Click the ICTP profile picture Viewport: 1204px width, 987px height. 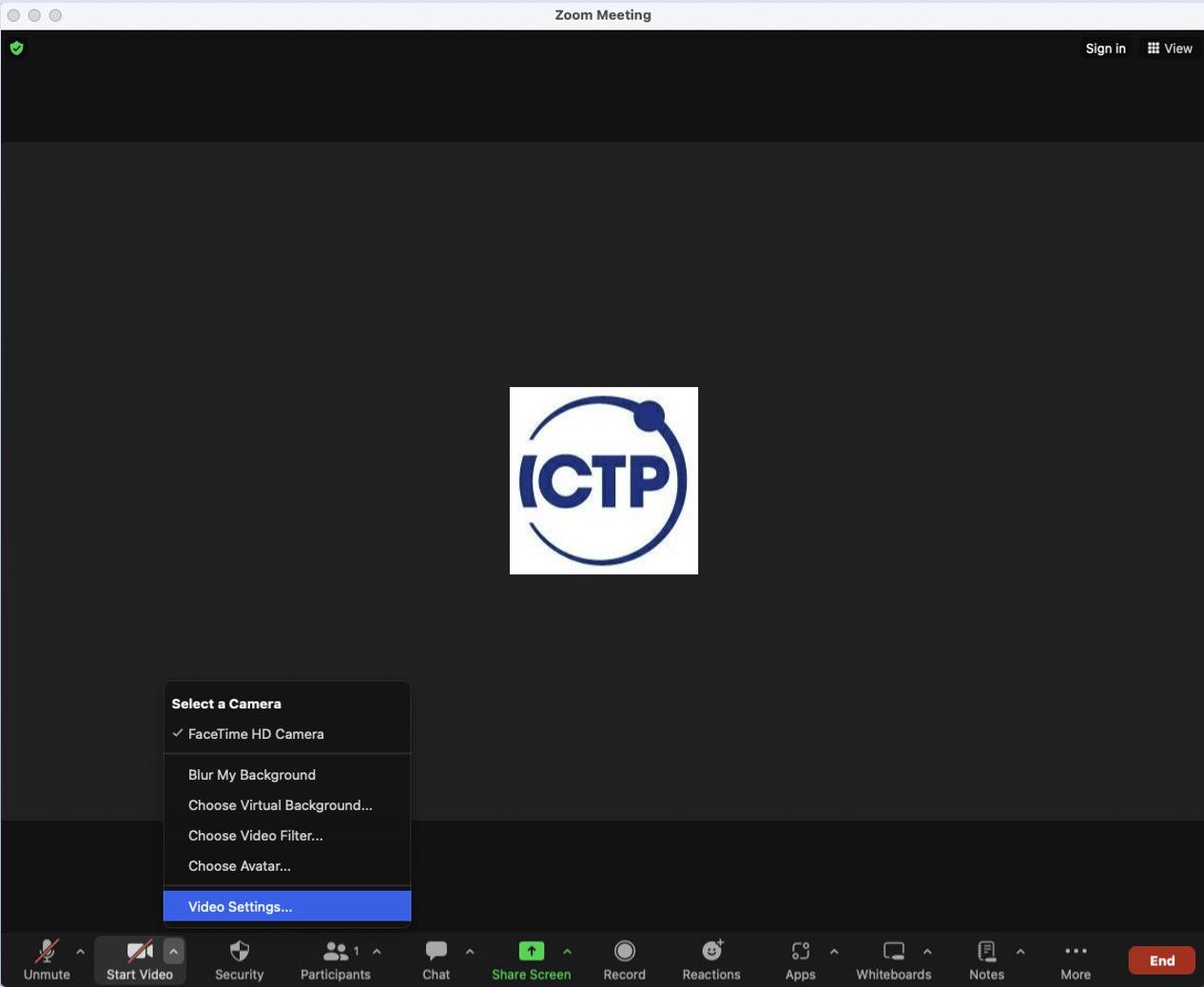point(603,480)
